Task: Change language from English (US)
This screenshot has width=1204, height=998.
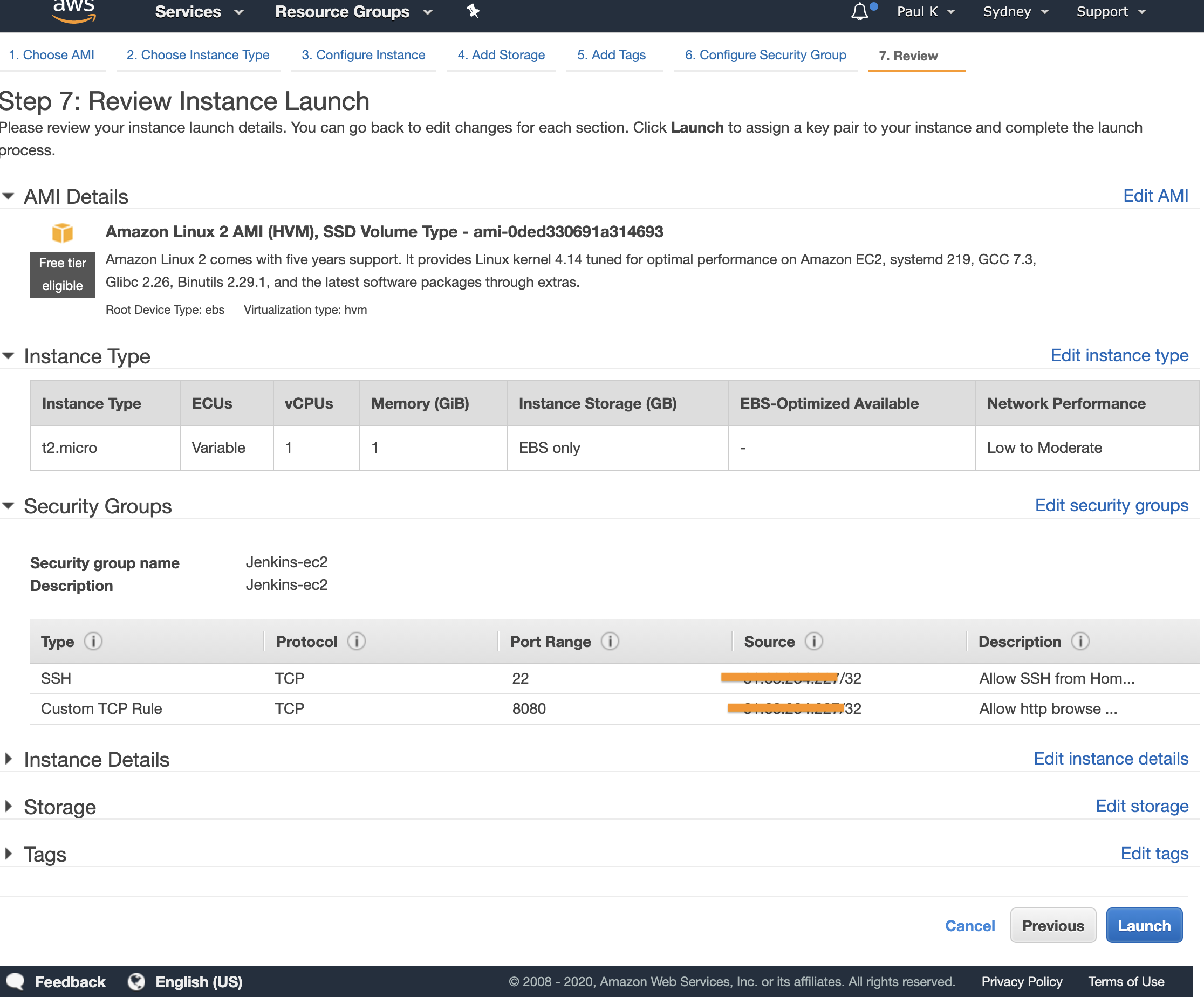Action: coord(199,982)
